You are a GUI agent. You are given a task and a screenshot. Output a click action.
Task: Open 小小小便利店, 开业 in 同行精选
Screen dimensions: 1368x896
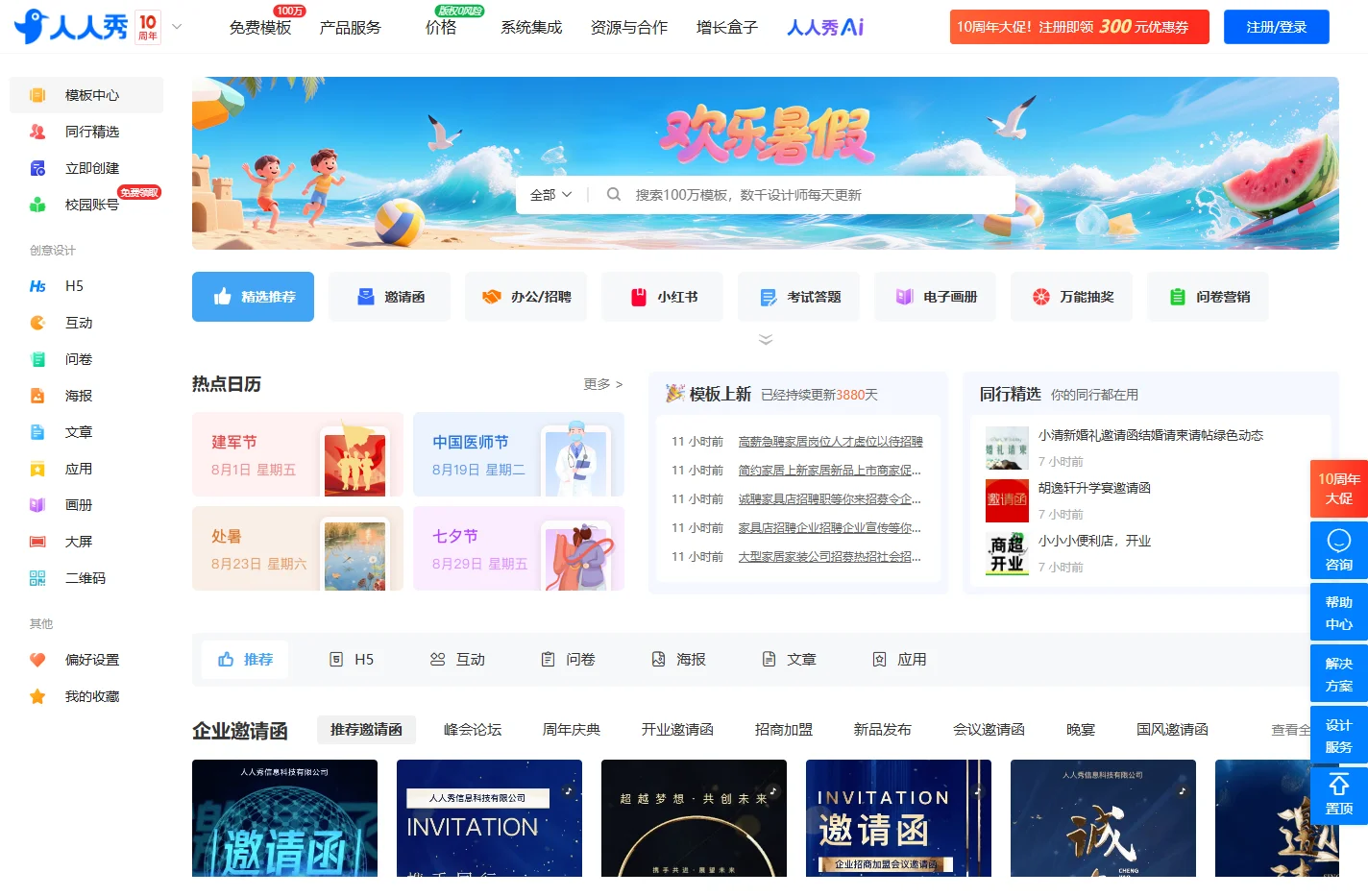click(x=1094, y=541)
